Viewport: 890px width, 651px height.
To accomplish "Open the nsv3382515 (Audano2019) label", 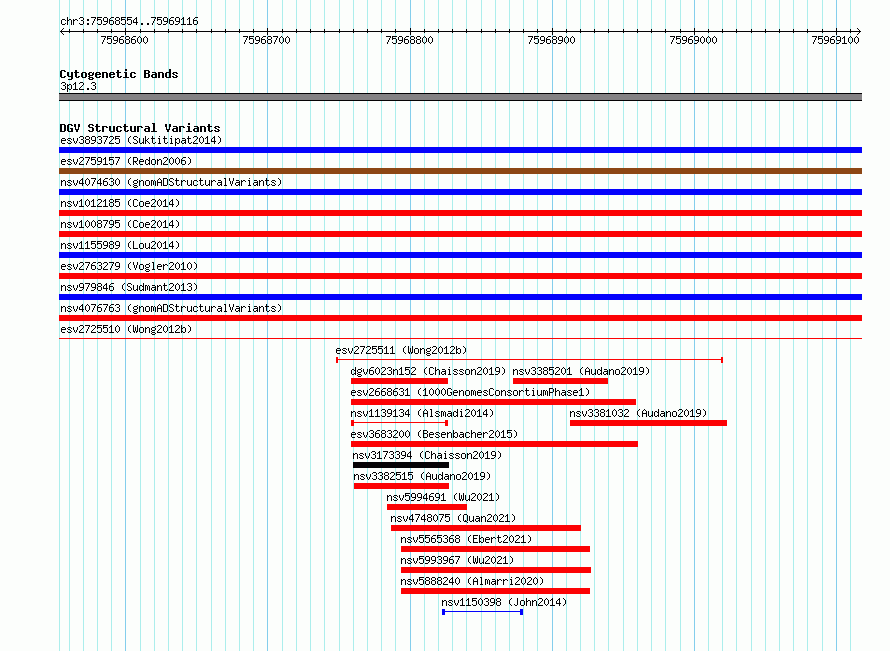I will point(422,476).
